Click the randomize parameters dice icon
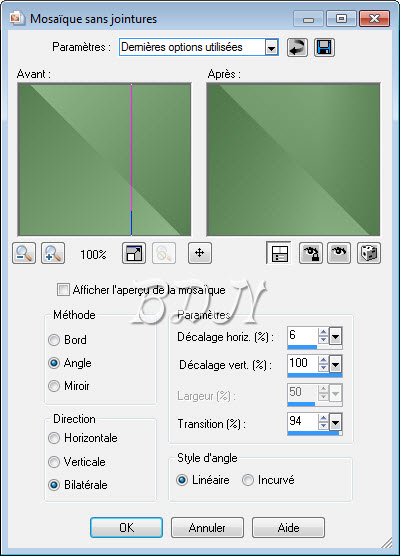The image size is (400, 556). [369, 253]
